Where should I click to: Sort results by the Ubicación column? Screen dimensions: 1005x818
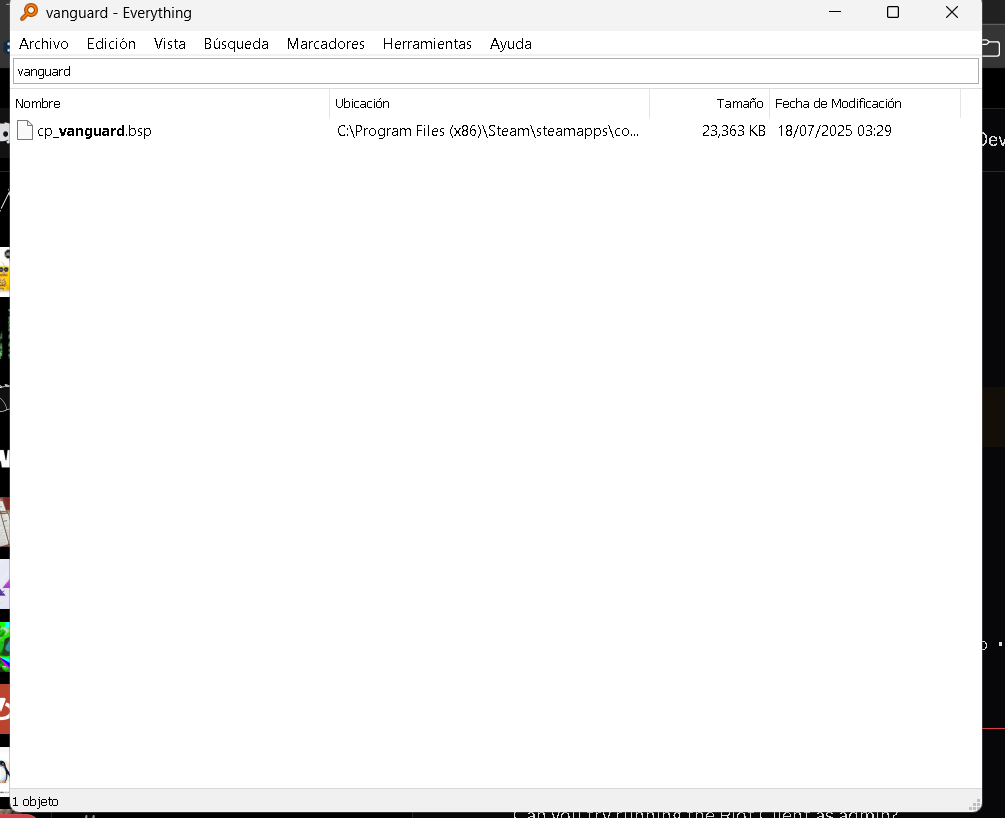coord(490,103)
